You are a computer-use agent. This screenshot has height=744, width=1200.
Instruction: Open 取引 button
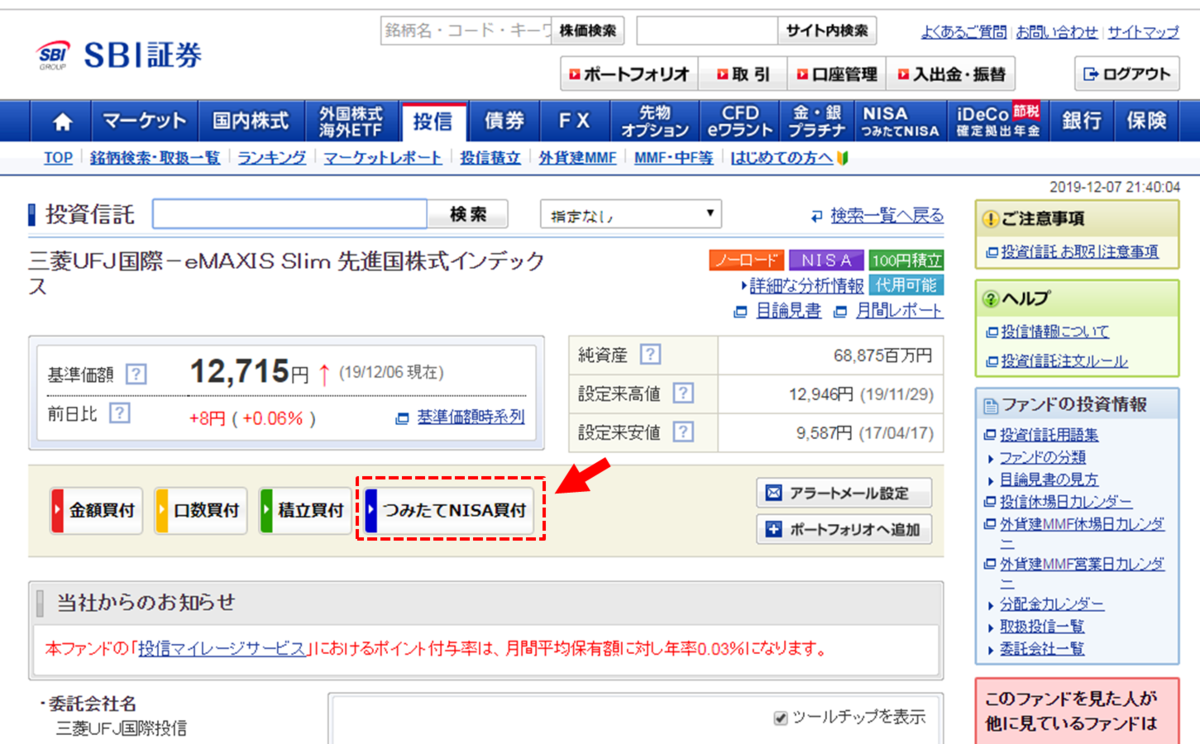tap(743, 74)
